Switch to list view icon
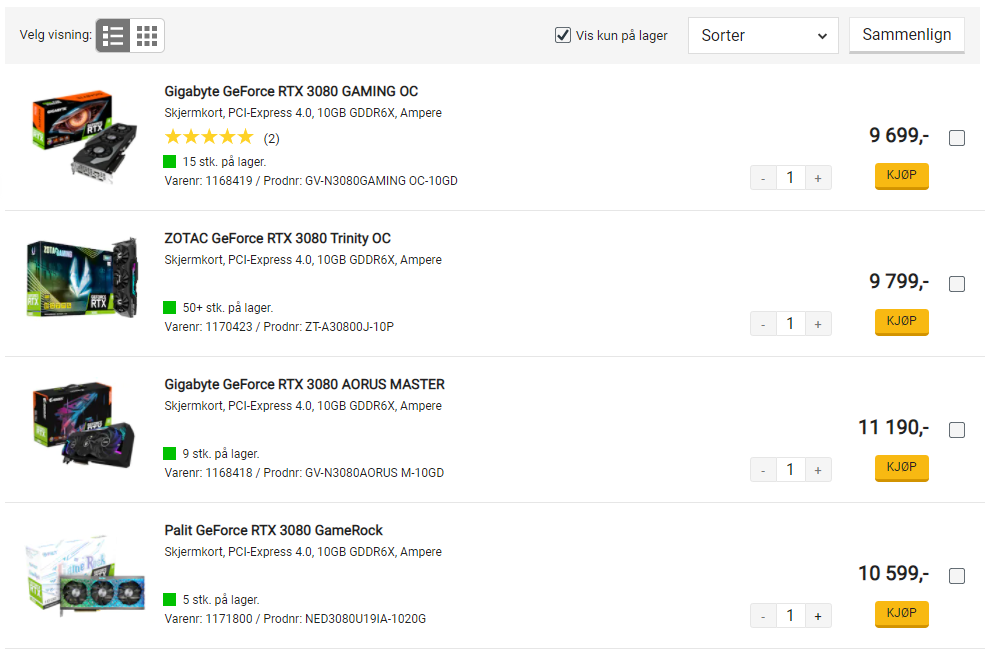Screen dimensions: 991x659 [113, 35]
